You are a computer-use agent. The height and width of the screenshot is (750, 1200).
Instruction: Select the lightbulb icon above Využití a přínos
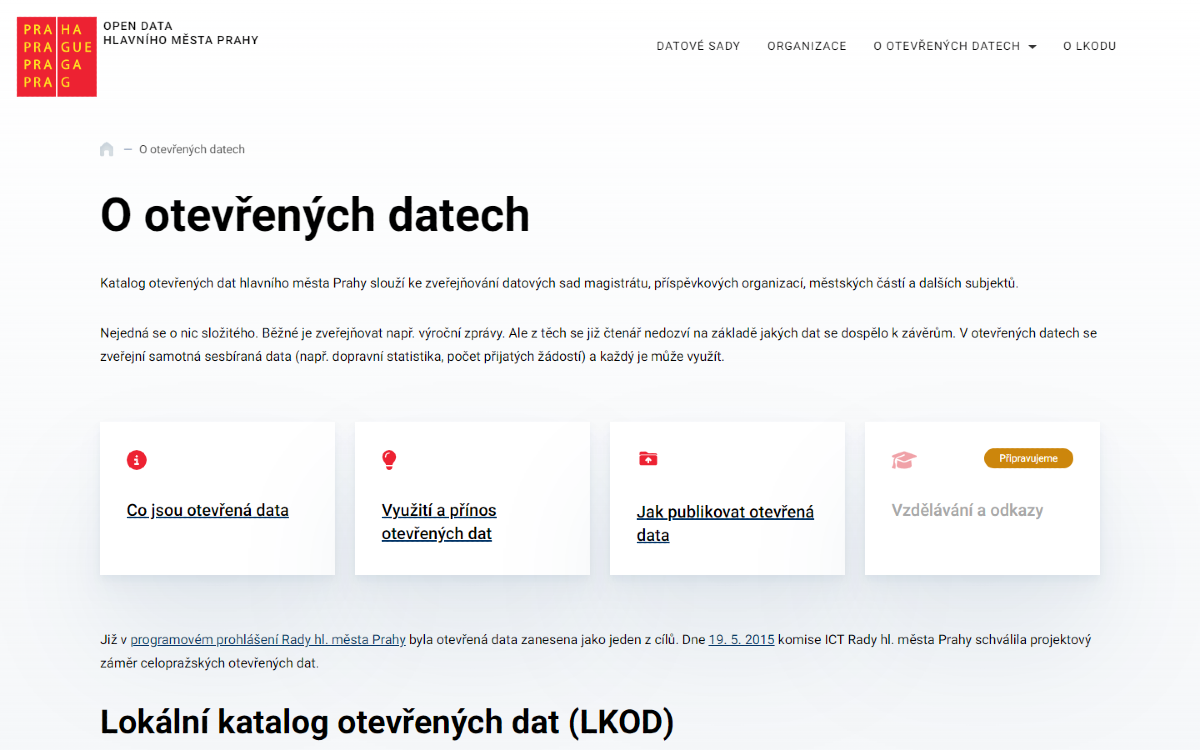click(x=390, y=460)
